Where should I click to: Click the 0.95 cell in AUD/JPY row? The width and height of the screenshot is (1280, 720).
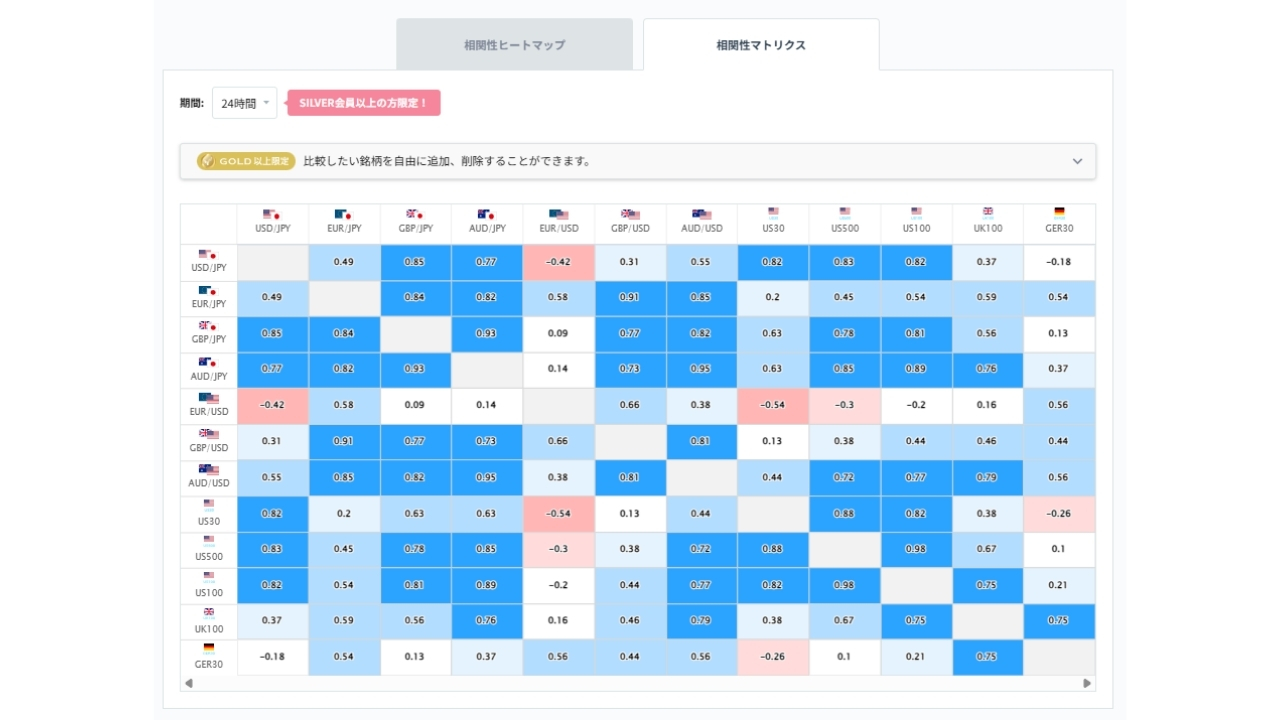(702, 369)
